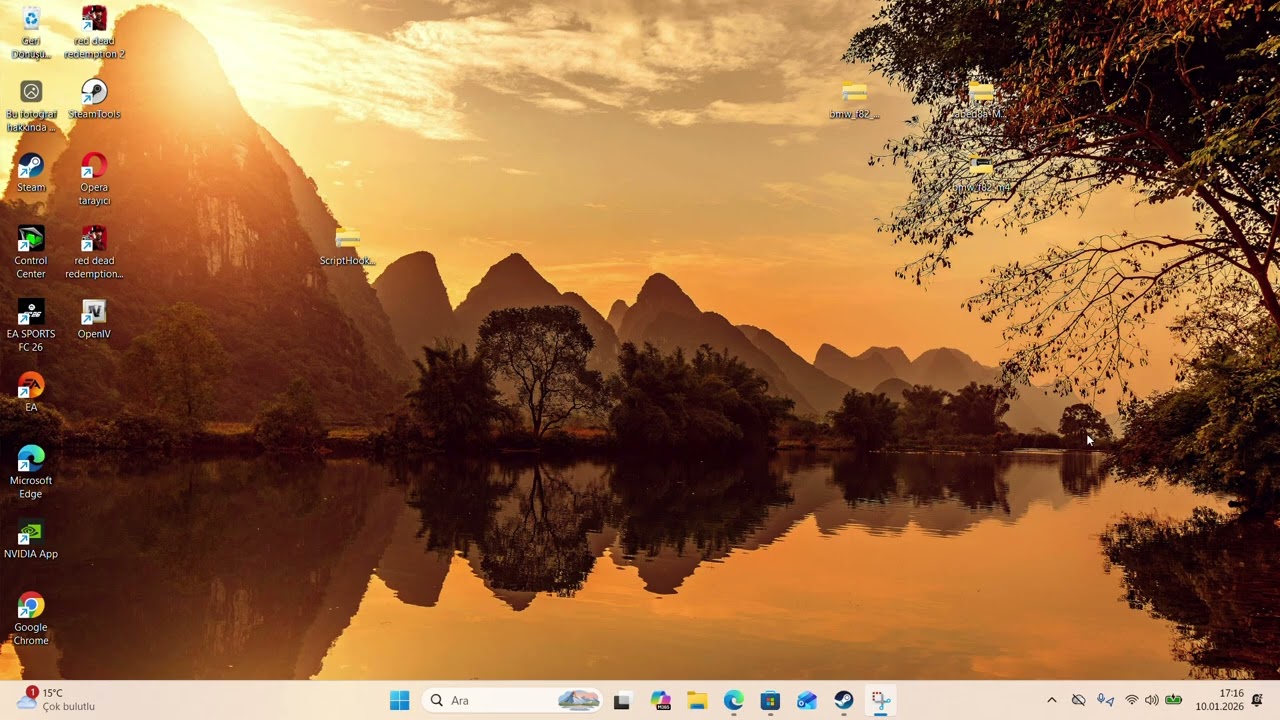Image resolution: width=1280 pixels, height=720 pixels.
Task: Click the speaker volume tray icon
Action: 1151,700
